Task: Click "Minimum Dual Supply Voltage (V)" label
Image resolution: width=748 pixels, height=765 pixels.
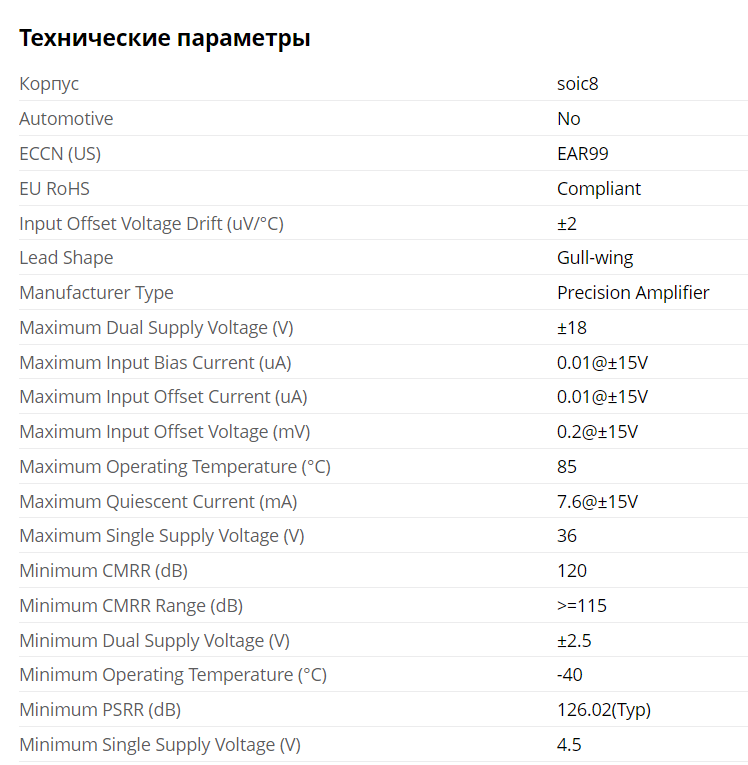Action: pos(154,641)
